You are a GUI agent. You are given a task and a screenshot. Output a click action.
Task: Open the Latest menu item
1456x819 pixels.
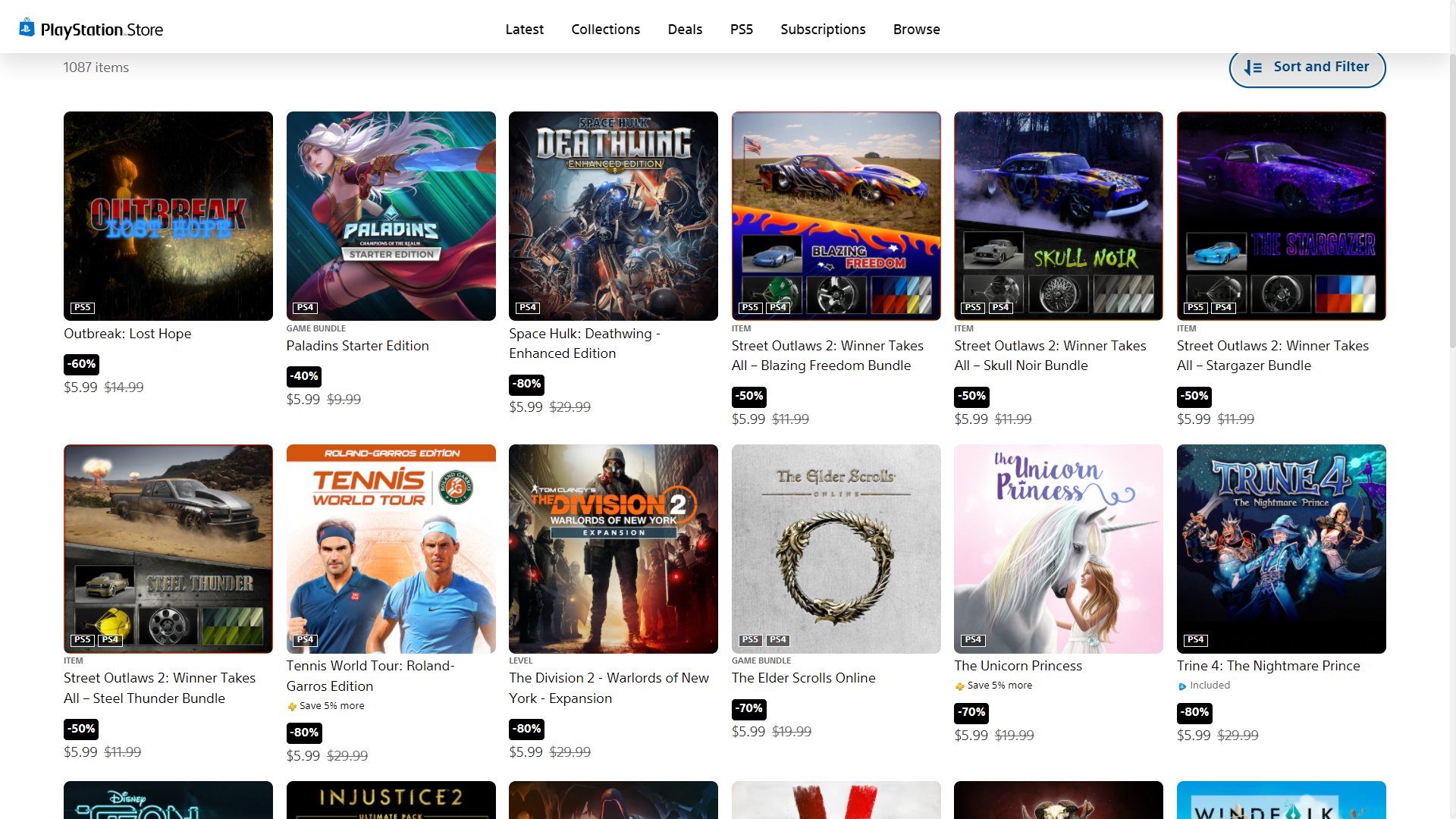(524, 30)
